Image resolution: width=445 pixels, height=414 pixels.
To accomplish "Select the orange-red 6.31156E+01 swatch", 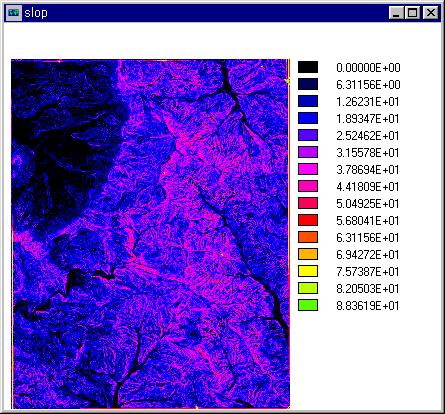I will 308,237.
